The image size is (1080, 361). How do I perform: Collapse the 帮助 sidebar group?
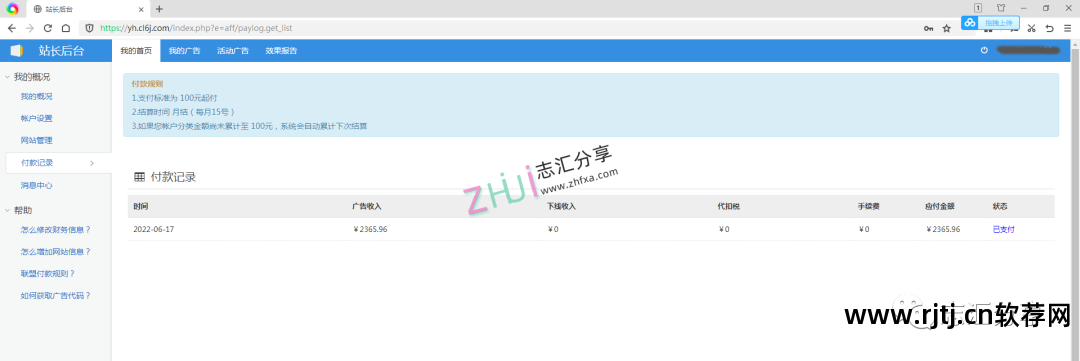[7, 210]
